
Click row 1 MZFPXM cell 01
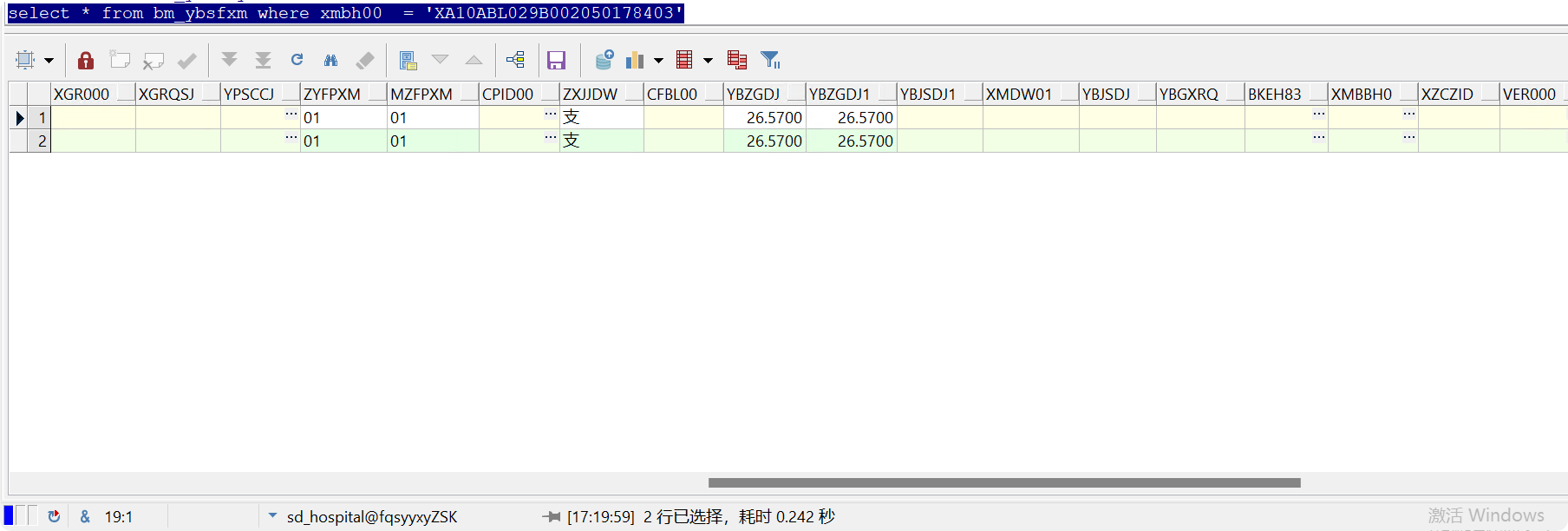click(x=433, y=117)
